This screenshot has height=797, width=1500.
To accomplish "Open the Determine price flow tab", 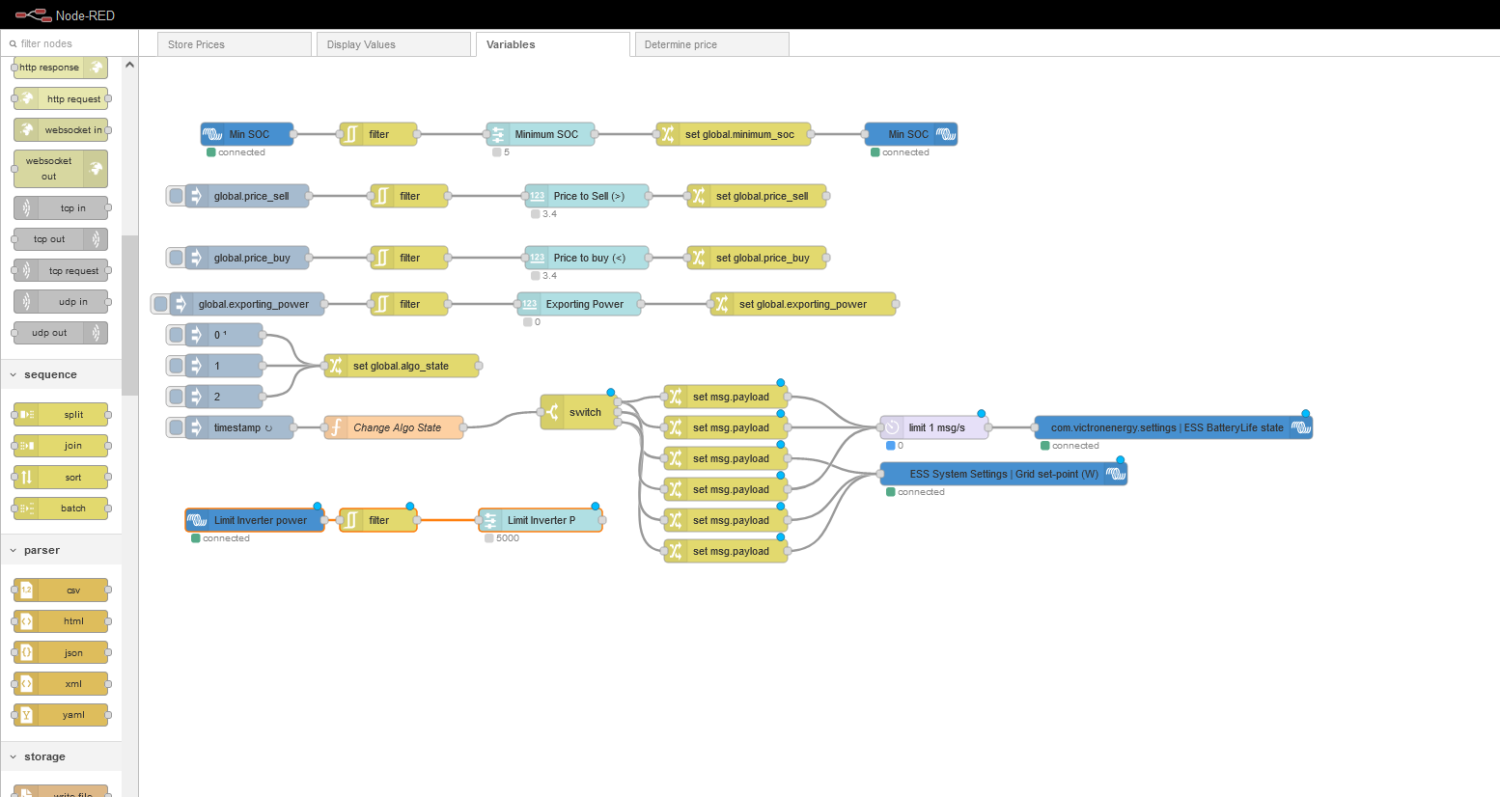I will click(710, 44).
